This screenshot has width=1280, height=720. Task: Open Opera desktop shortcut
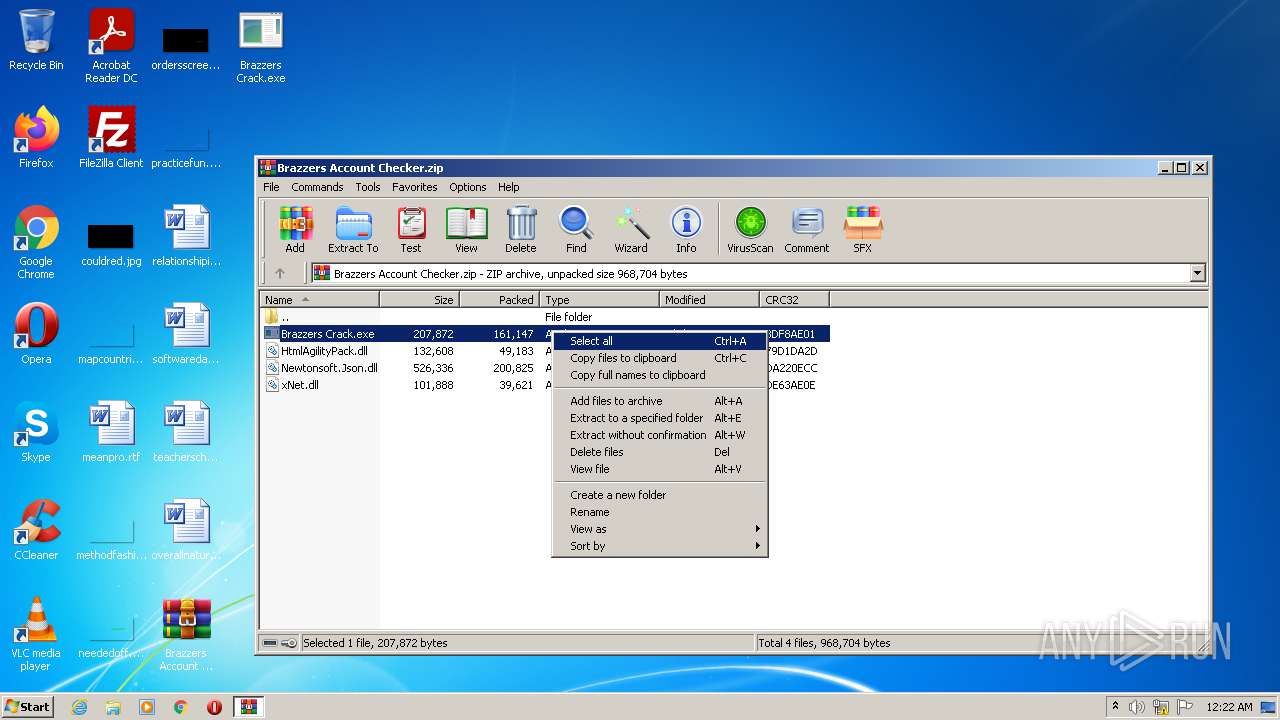pyautogui.click(x=36, y=334)
